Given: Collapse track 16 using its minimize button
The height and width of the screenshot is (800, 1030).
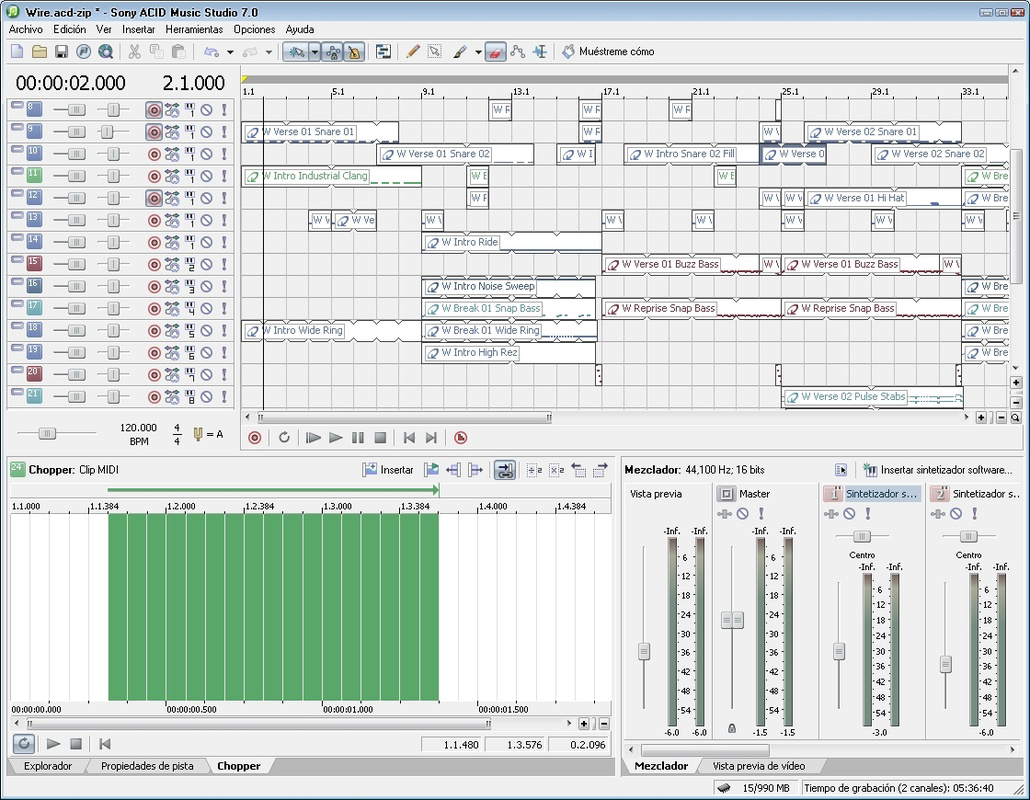Looking at the screenshot, I should click(x=17, y=281).
